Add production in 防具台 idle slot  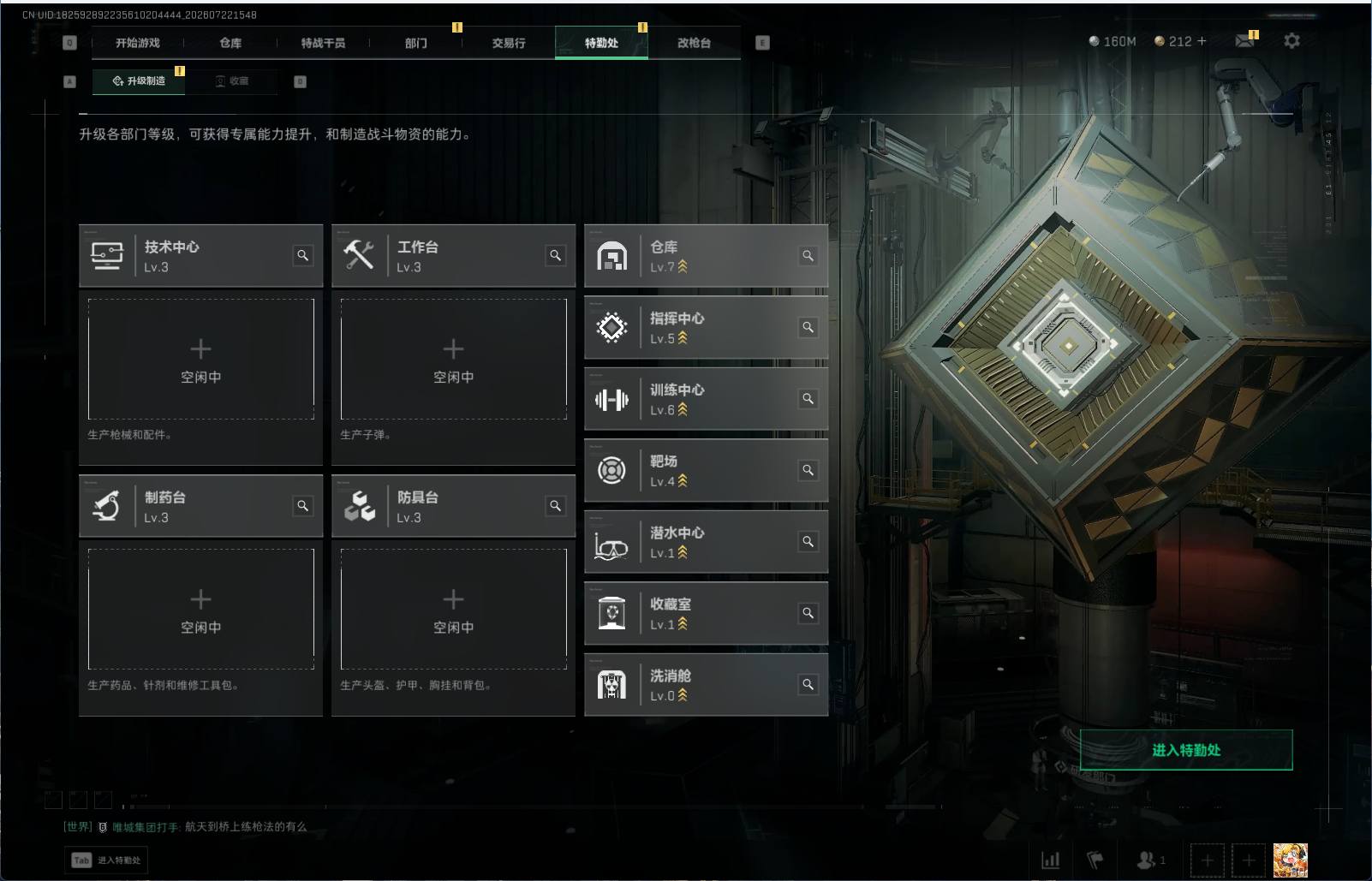pyautogui.click(x=453, y=610)
